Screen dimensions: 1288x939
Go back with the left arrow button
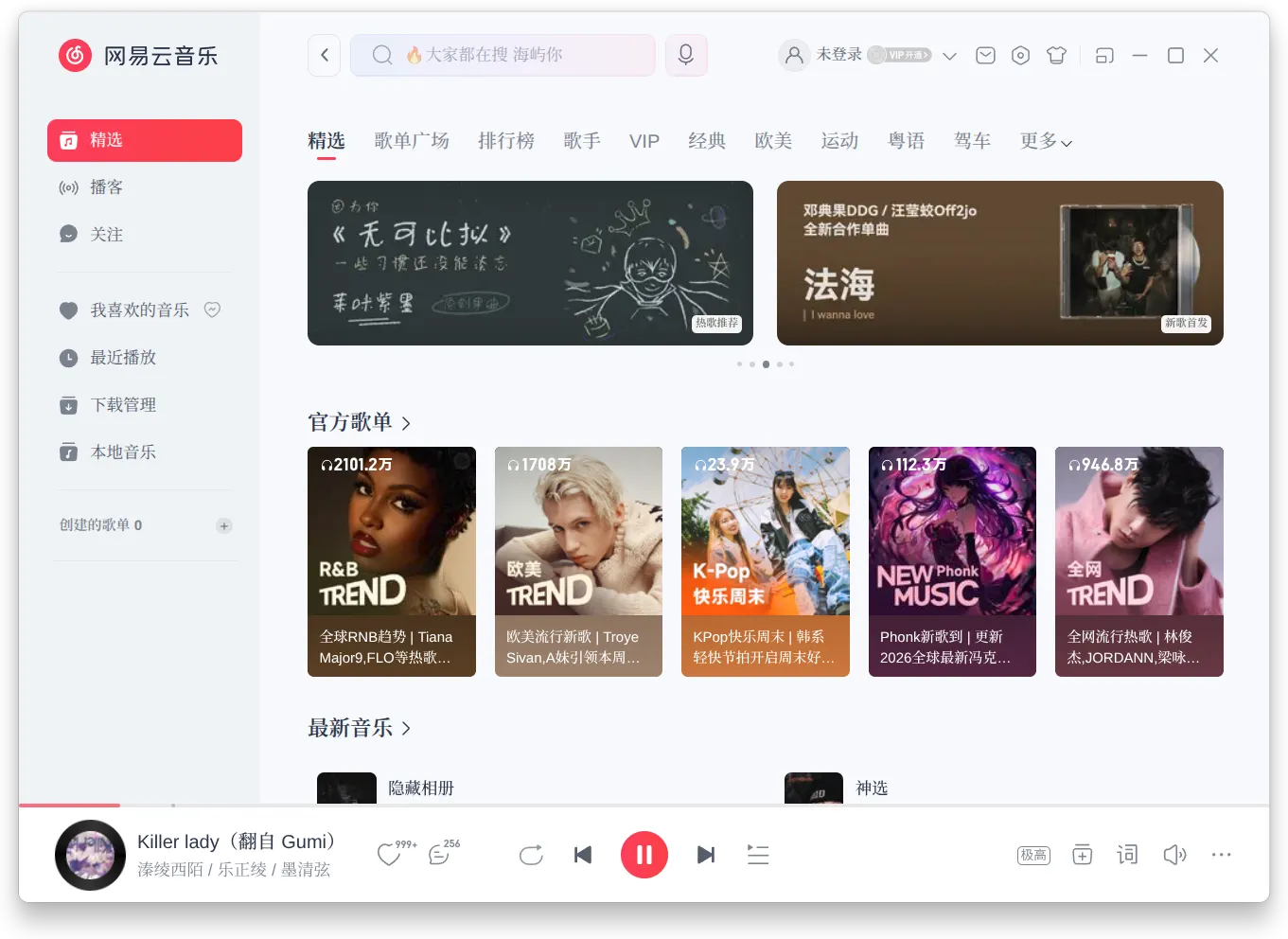point(324,55)
